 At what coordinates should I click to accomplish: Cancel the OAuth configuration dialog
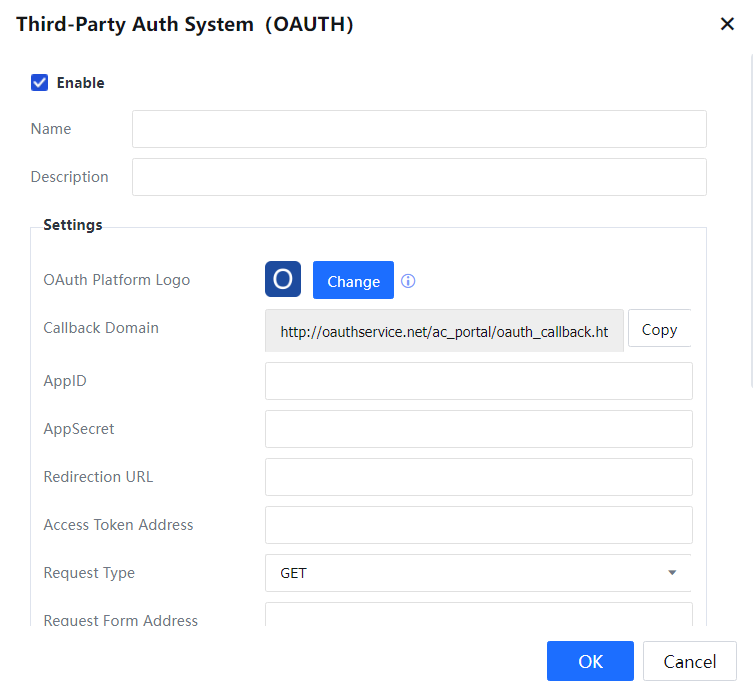pyautogui.click(x=689, y=661)
